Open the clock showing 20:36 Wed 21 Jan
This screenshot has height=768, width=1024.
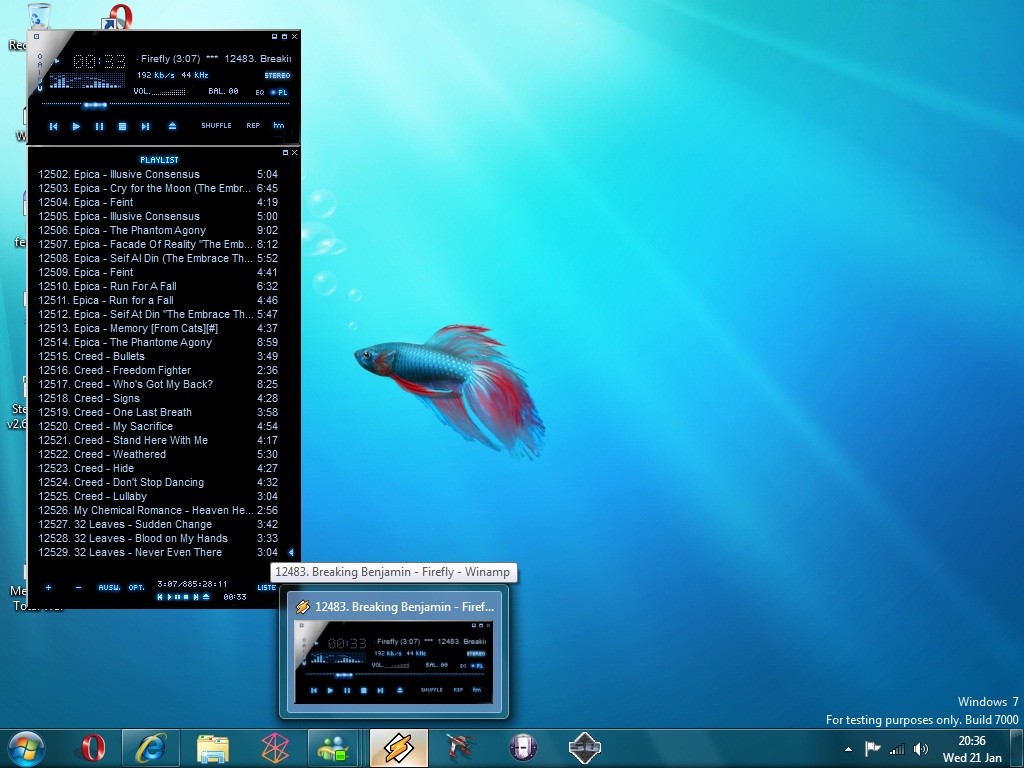coord(972,749)
